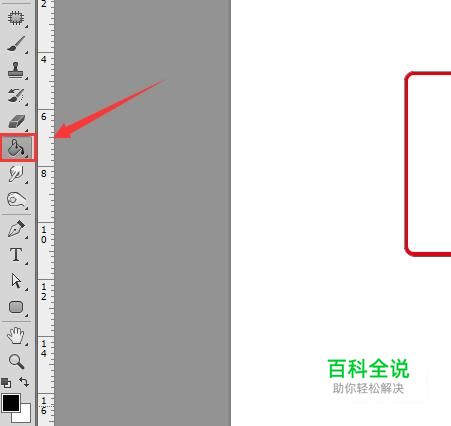The image size is (451, 426).
Task: Click the highlighted Paint Bucket tool
Action: [x=17, y=148]
